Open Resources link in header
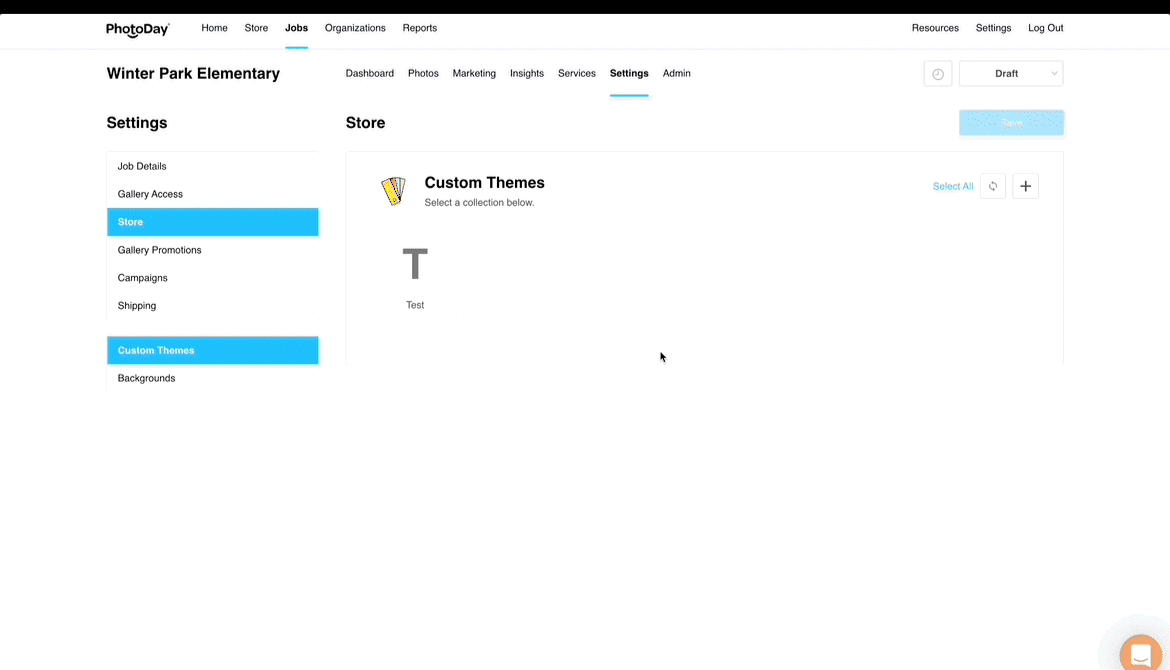 [x=935, y=28]
